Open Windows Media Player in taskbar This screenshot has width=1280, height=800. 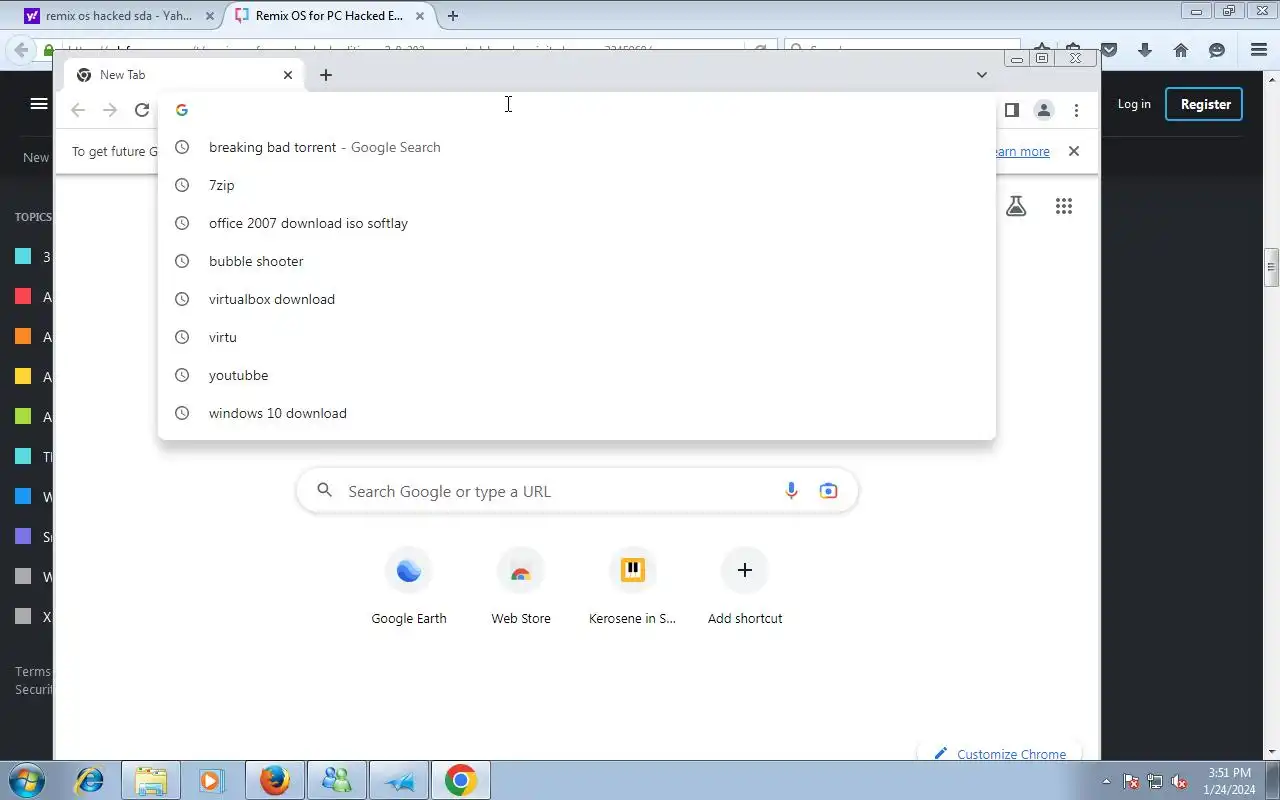(211, 780)
